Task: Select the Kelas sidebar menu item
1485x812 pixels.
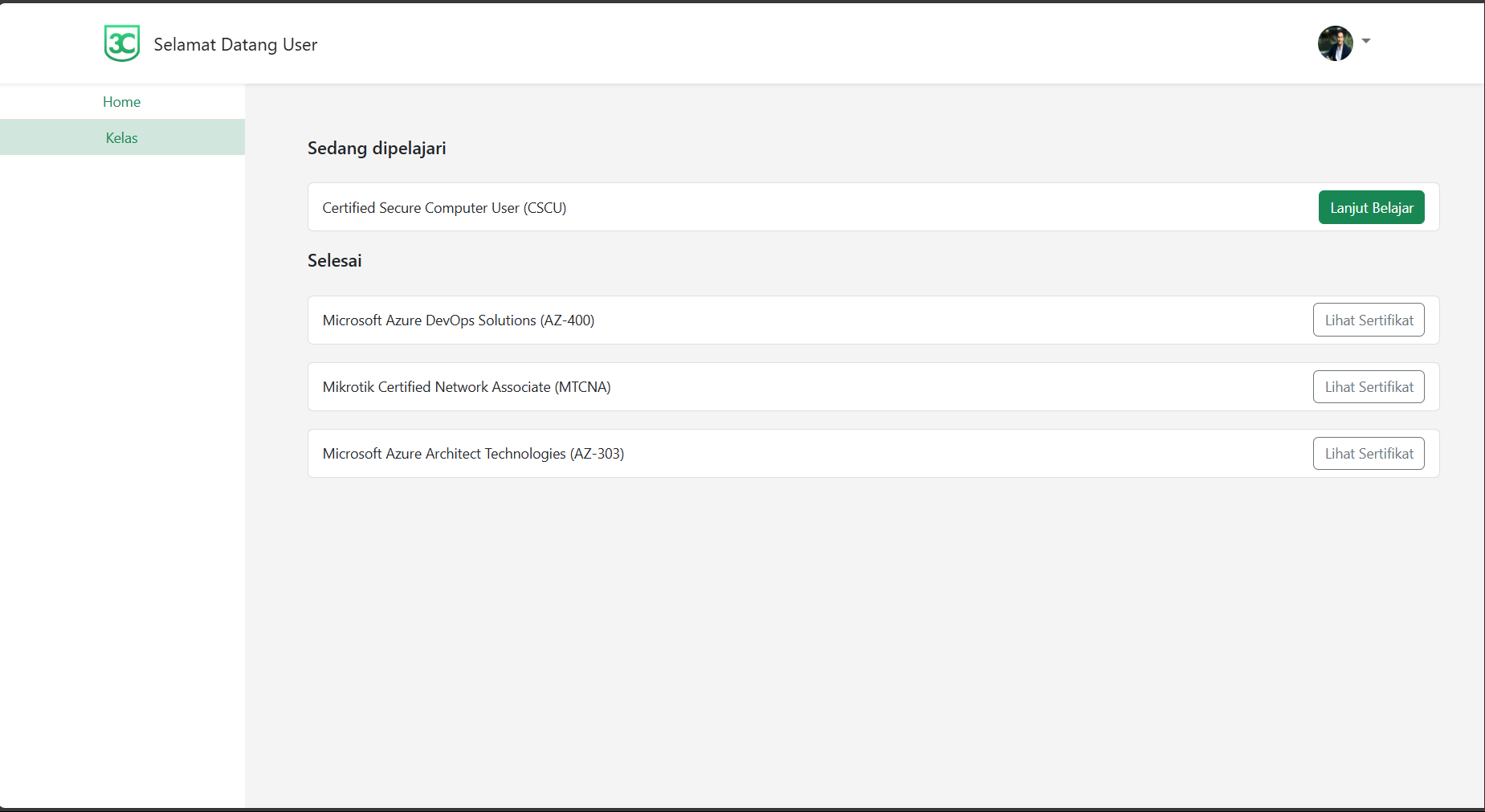Action: (122, 137)
